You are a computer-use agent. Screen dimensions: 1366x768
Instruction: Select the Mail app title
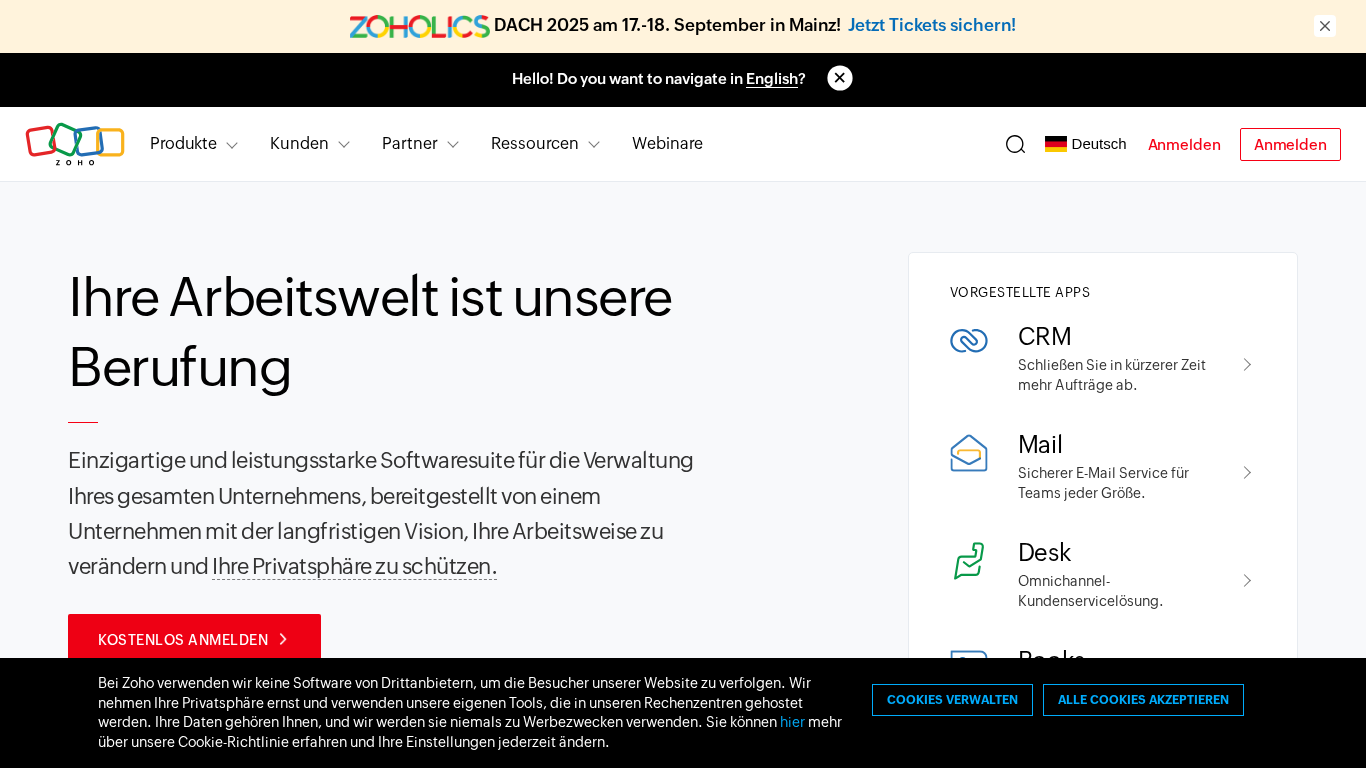pos(1040,445)
